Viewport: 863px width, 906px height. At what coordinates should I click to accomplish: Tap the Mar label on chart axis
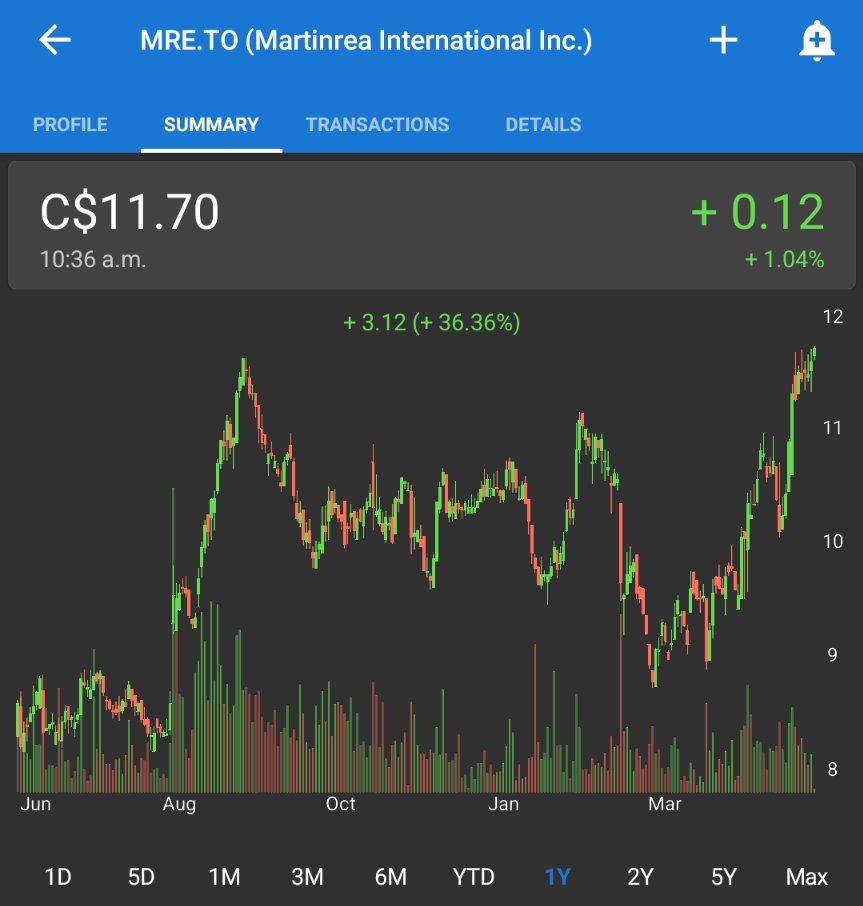coord(664,804)
